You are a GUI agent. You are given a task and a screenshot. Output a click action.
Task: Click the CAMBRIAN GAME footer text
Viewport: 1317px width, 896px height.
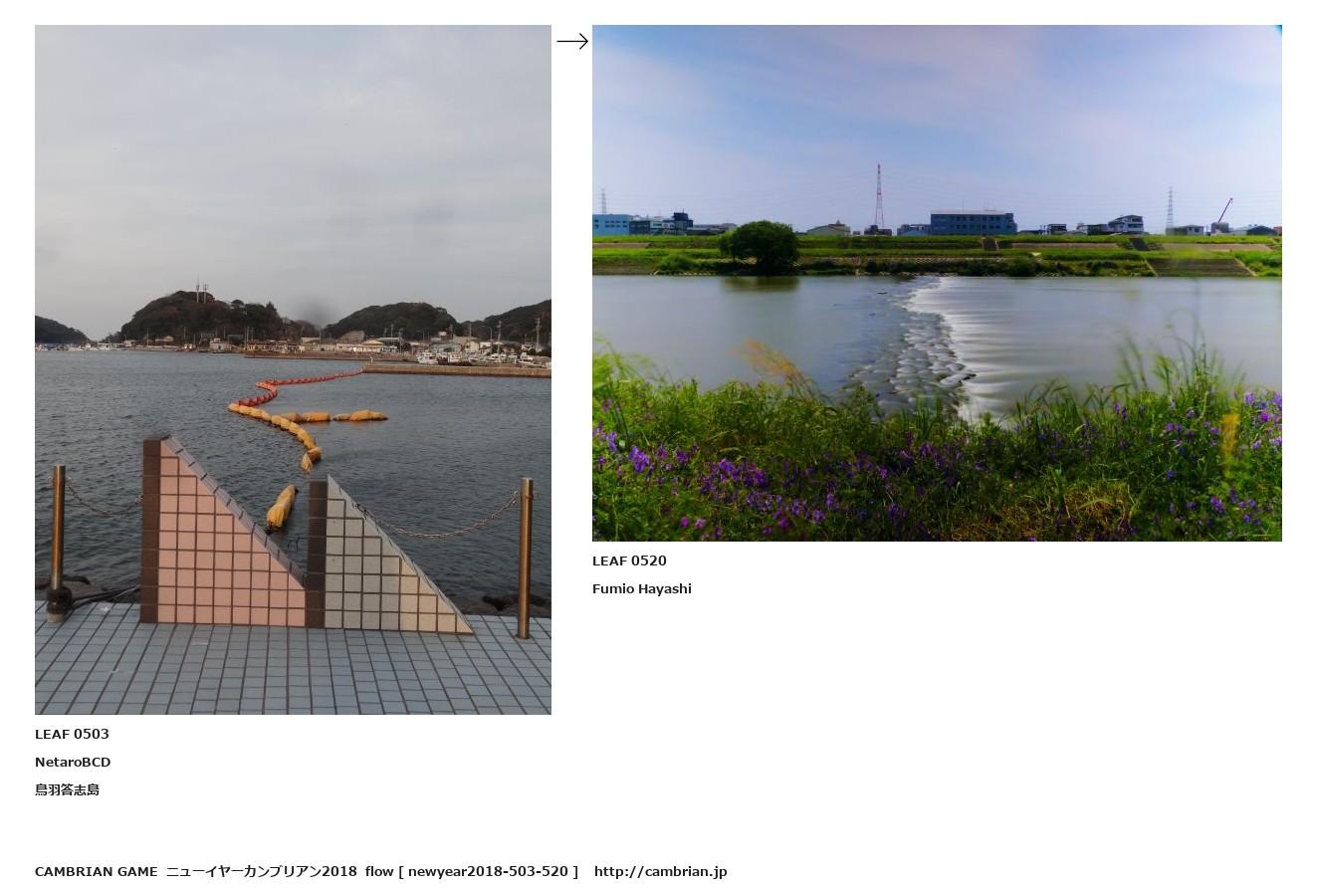[97, 871]
